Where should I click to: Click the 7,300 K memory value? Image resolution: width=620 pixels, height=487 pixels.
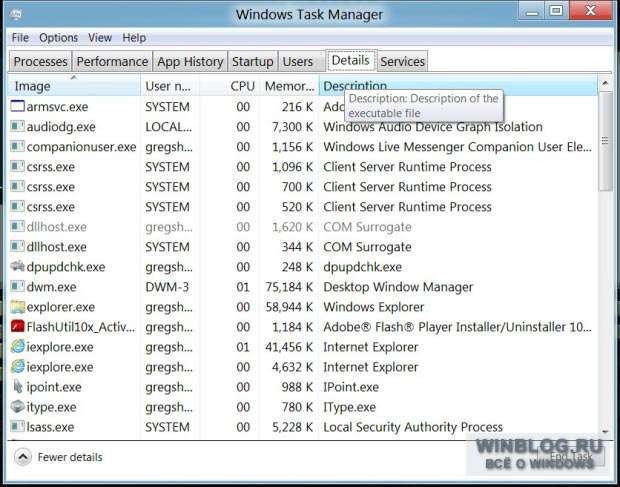[x=292, y=127]
